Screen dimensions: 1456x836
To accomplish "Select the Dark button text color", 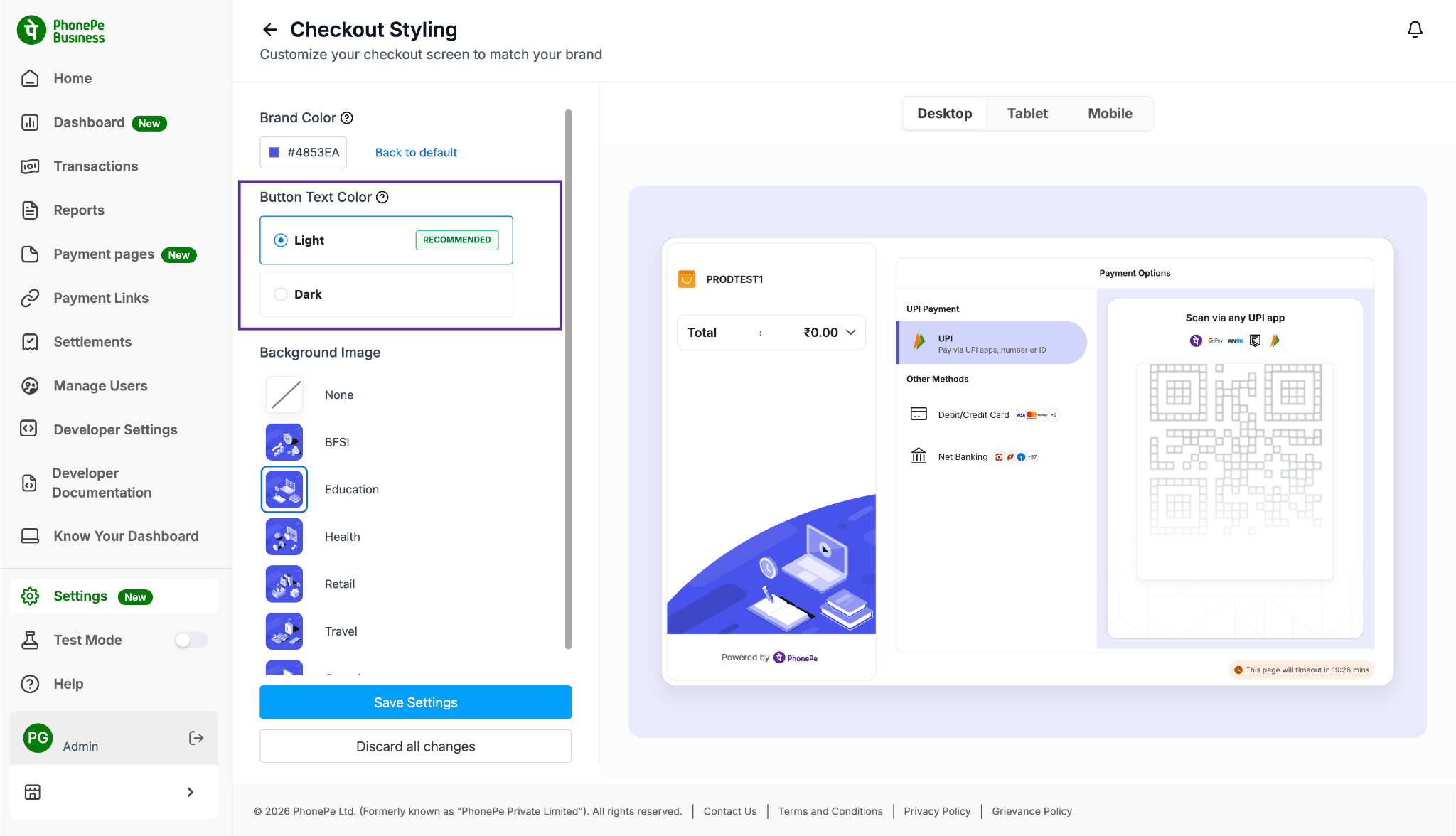I will coord(386,294).
